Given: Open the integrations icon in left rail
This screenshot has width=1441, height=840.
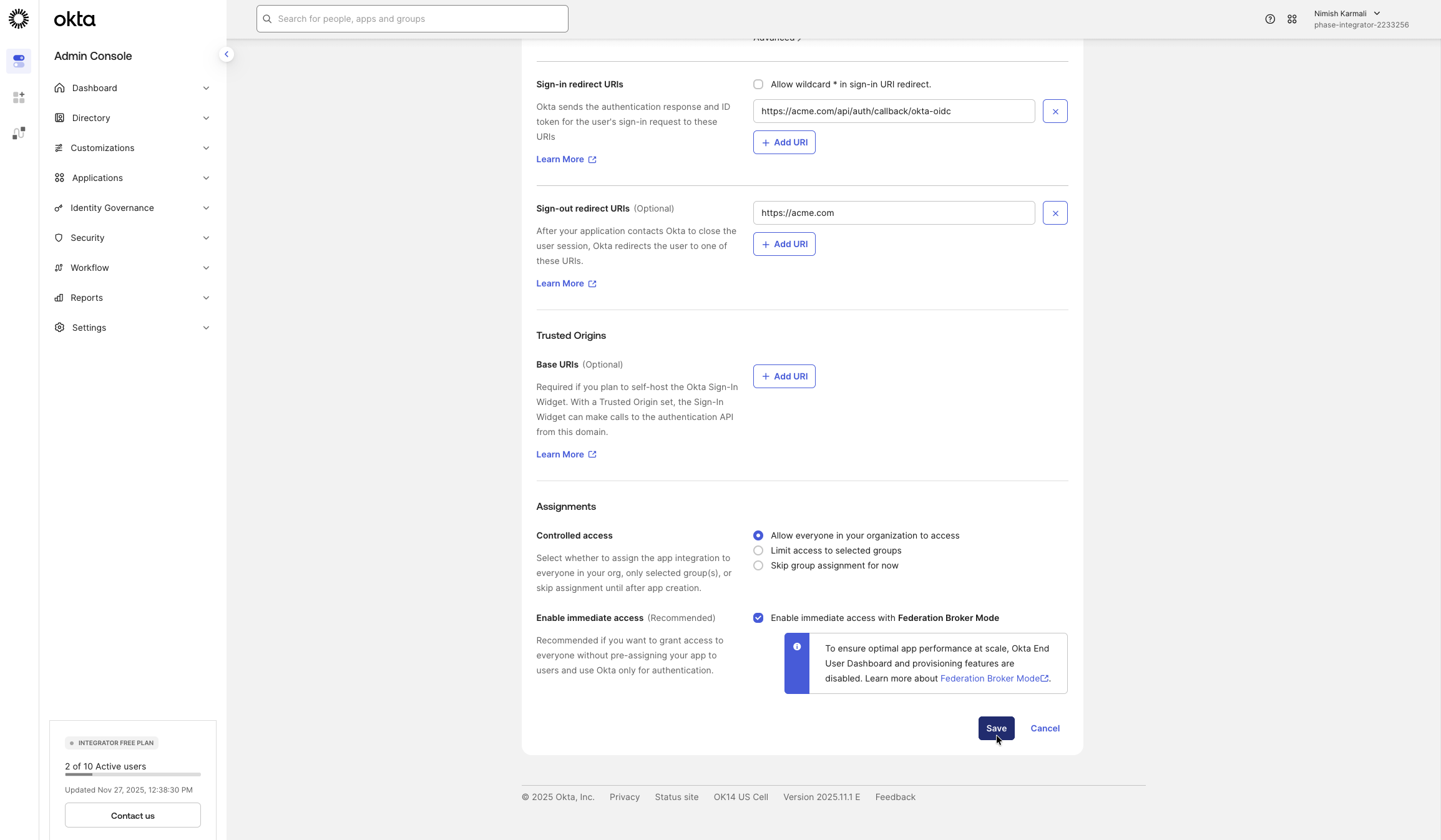Looking at the screenshot, I should point(19,133).
